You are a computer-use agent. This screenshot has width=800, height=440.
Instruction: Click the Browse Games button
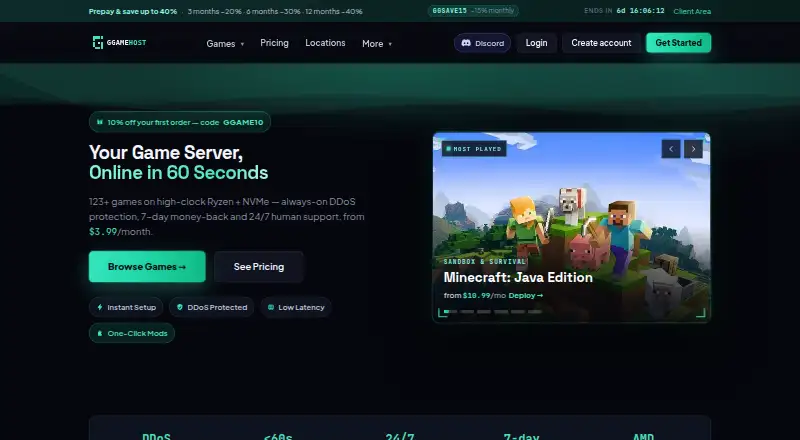(x=147, y=266)
